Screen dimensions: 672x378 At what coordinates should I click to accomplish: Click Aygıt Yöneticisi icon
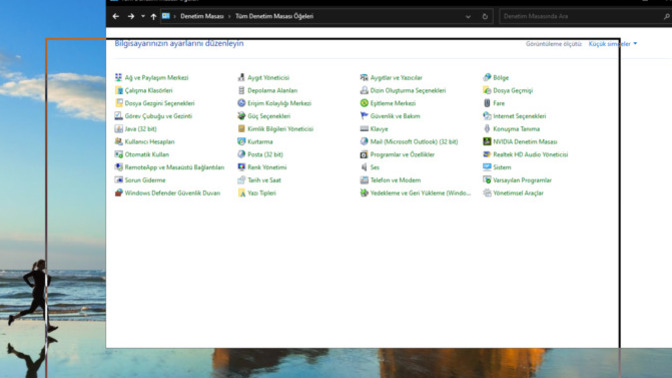(x=242, y=78)
